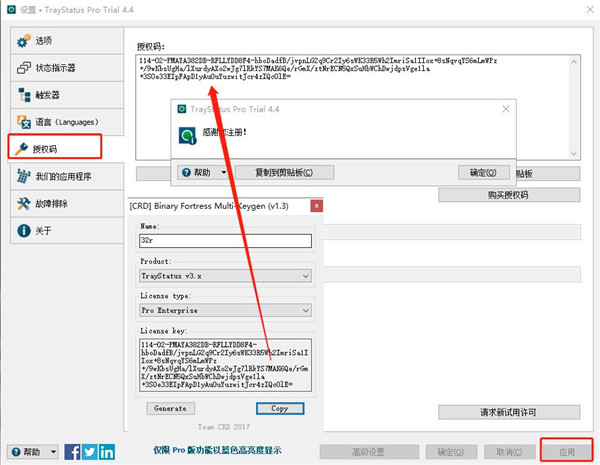
Task: Open the Facebook link icon
Action: click(72, 452)
